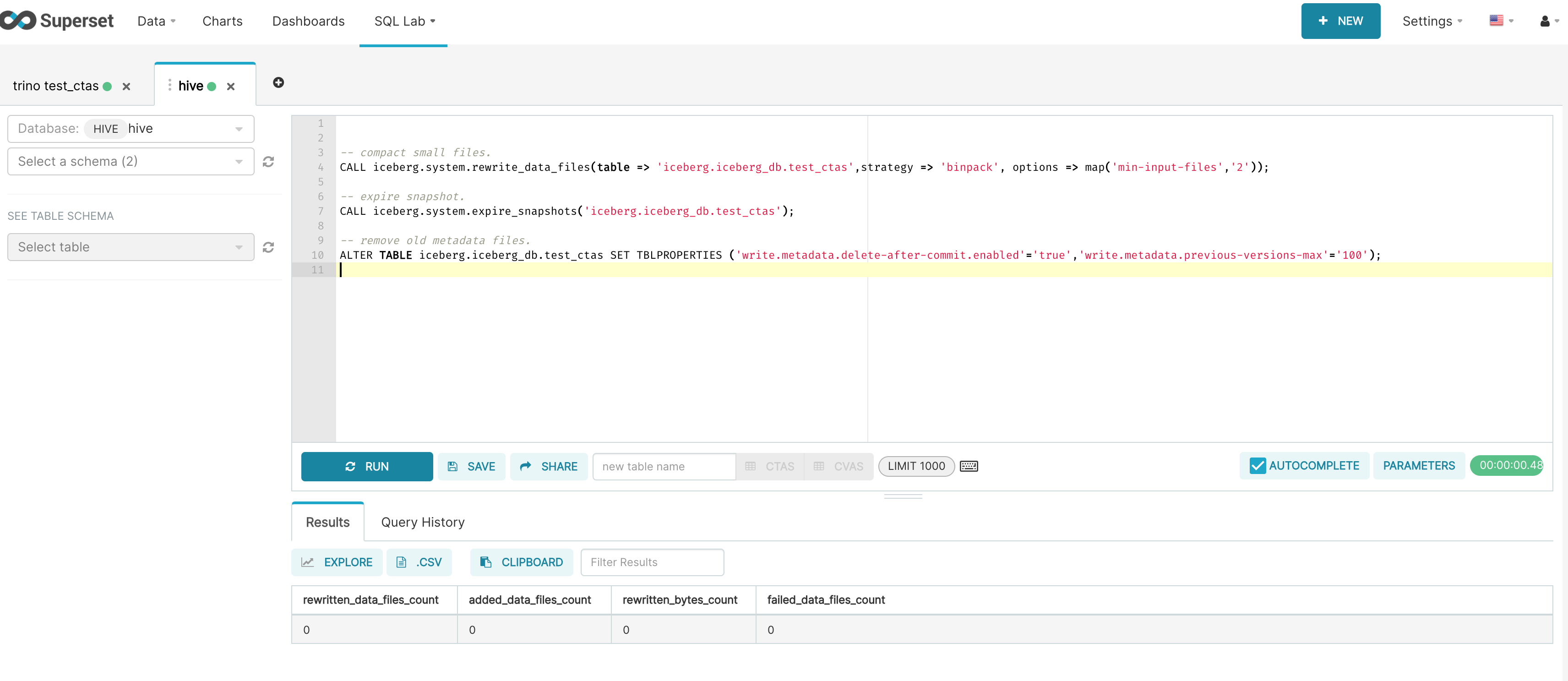1568x681 pixels.
Task: Click the new table name field
Action: point(664,467)
